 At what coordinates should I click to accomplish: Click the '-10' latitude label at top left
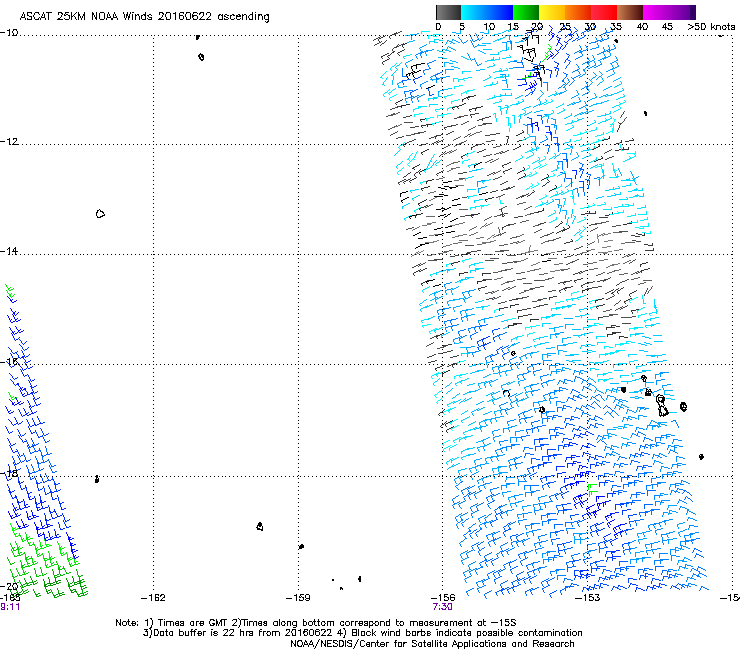tap(9, 32)
